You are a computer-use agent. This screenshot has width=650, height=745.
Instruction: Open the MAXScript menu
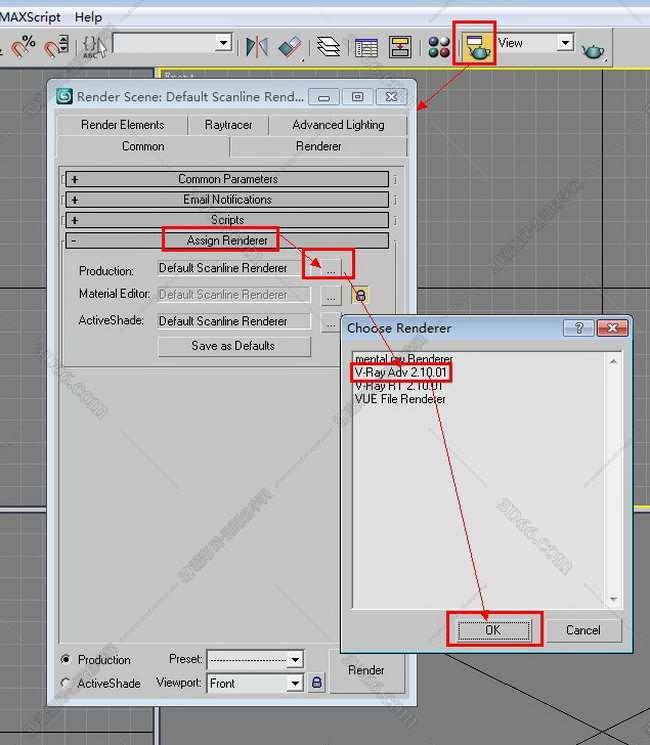click(30, 17)
